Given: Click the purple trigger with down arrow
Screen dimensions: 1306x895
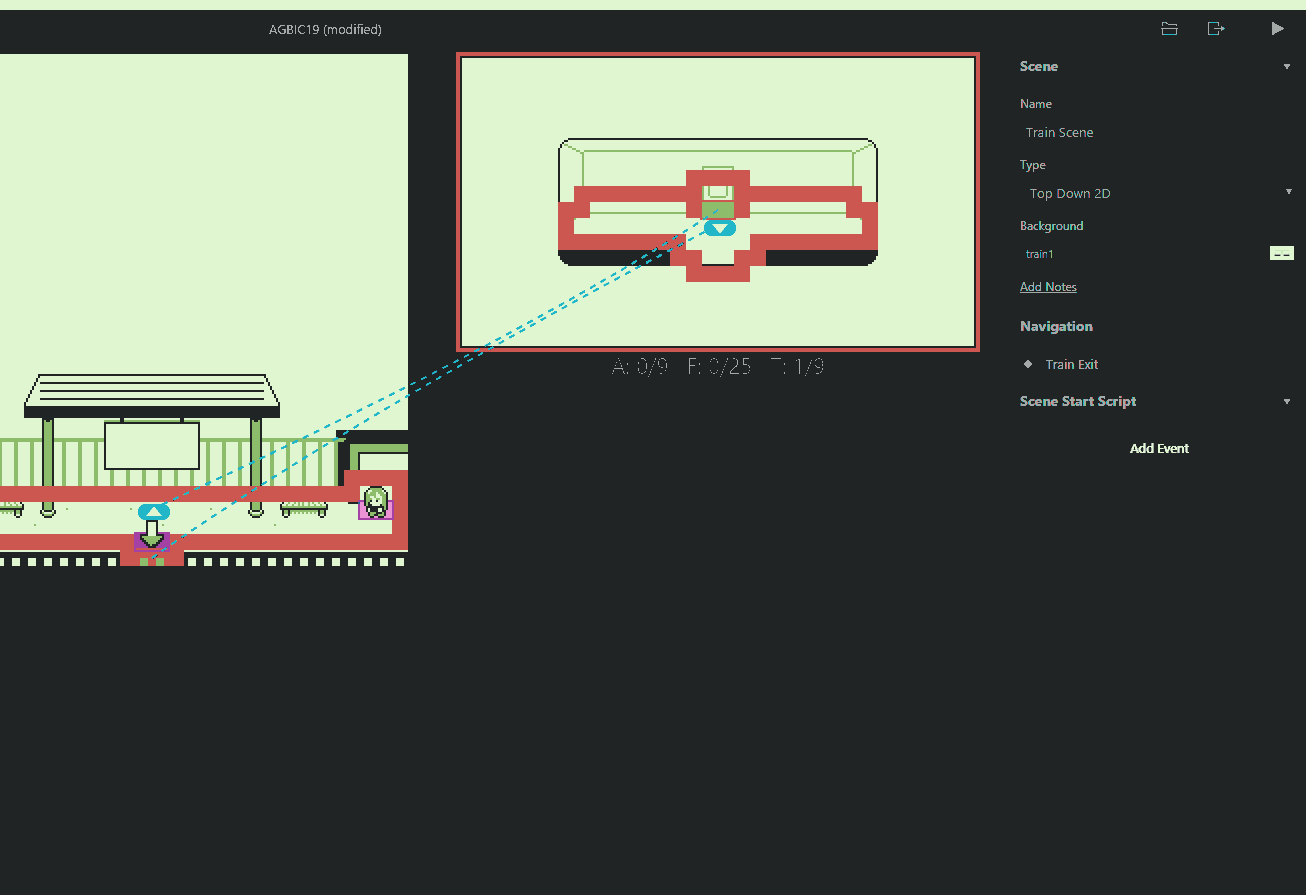Looking at the screenshot, I should [x=152, y=541].
